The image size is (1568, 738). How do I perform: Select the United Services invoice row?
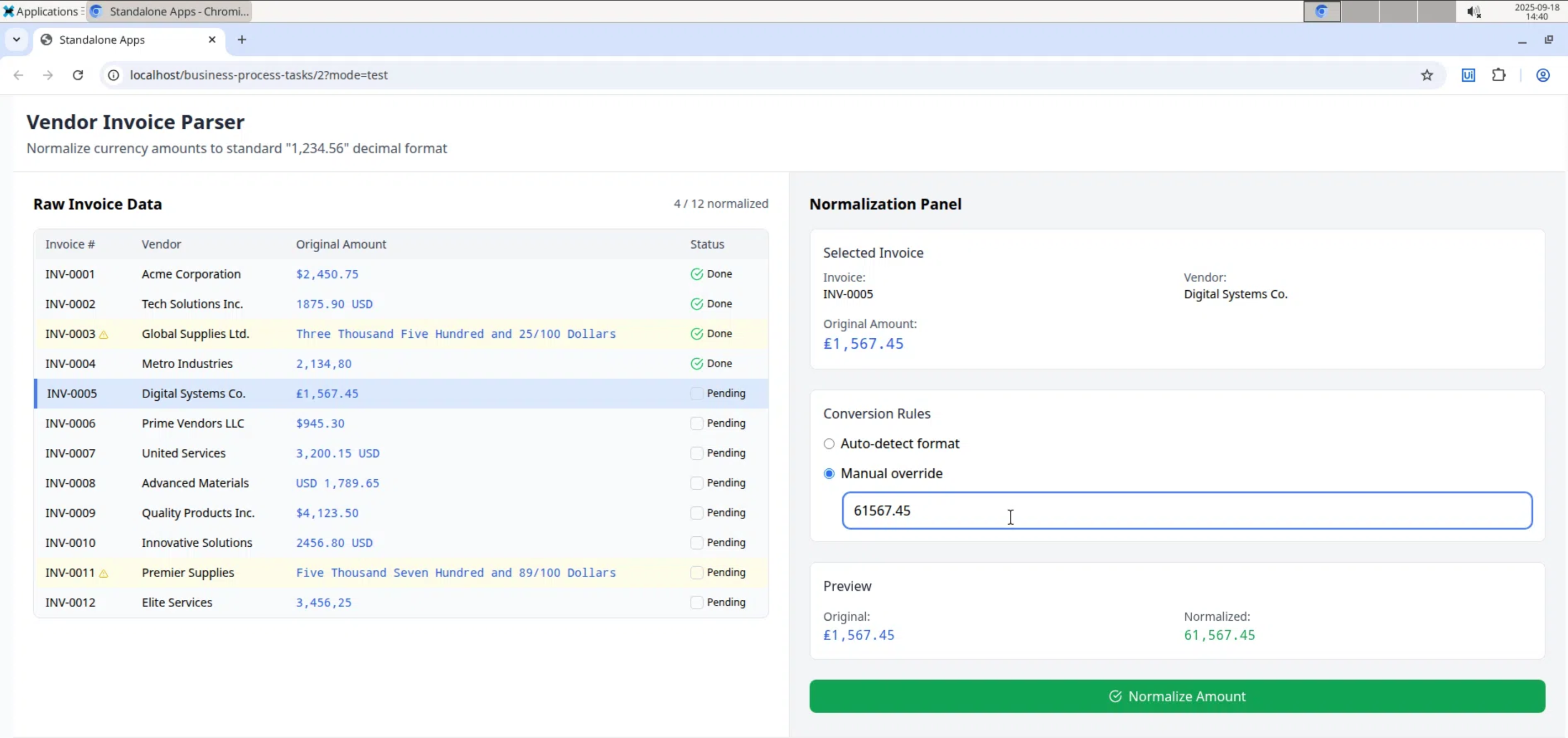(401, 453)
